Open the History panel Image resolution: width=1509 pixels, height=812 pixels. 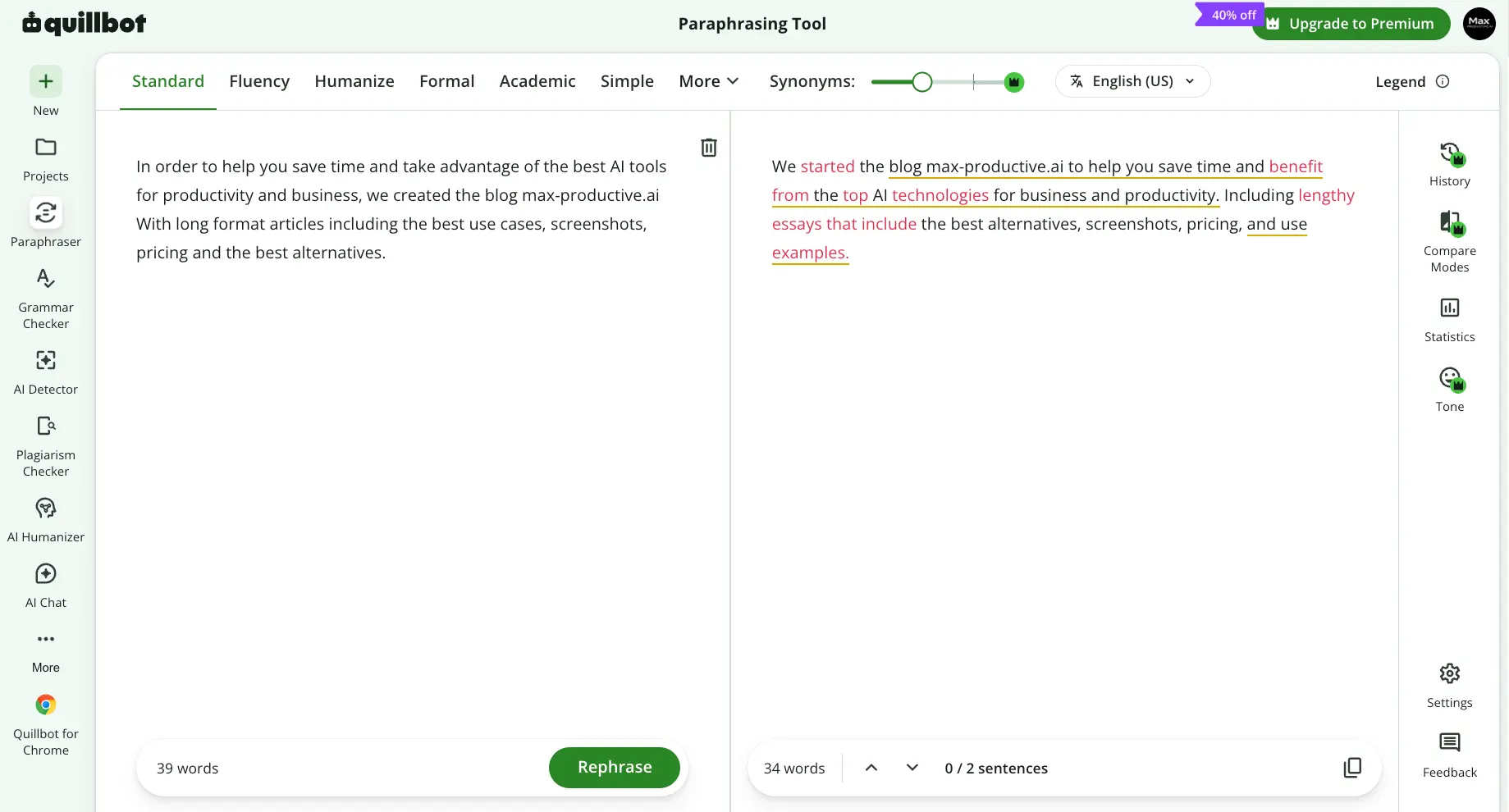point(1450,164)
